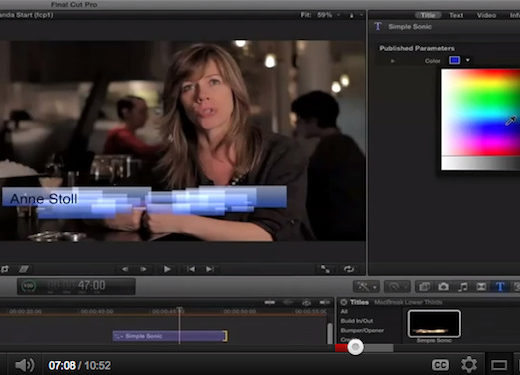The width and height of the screenshot is (520, 375).
Task: Open the Transitions browser
Action: [481, 287]
